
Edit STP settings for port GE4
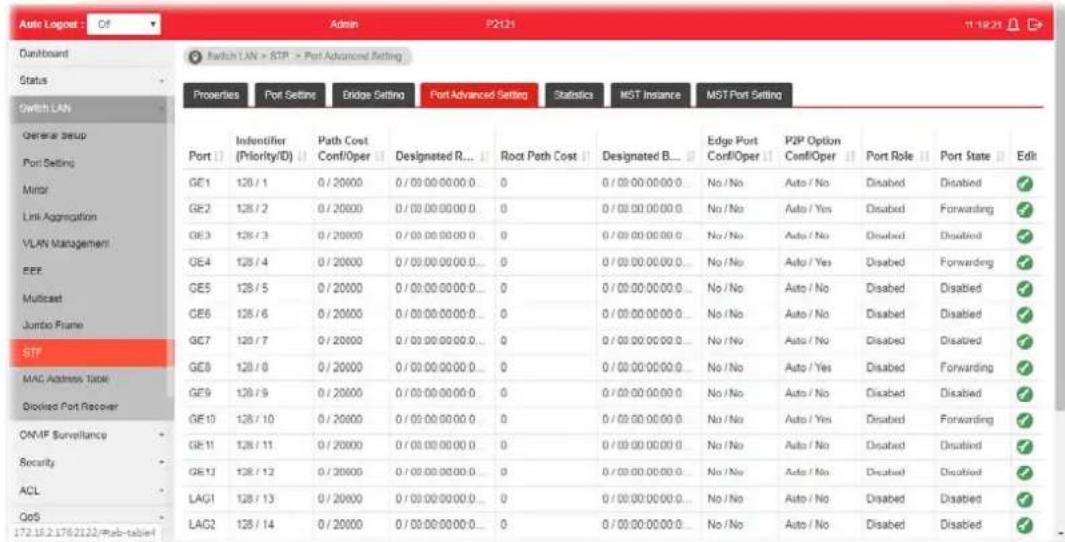pyautogui.click(x=1024, y=263)
